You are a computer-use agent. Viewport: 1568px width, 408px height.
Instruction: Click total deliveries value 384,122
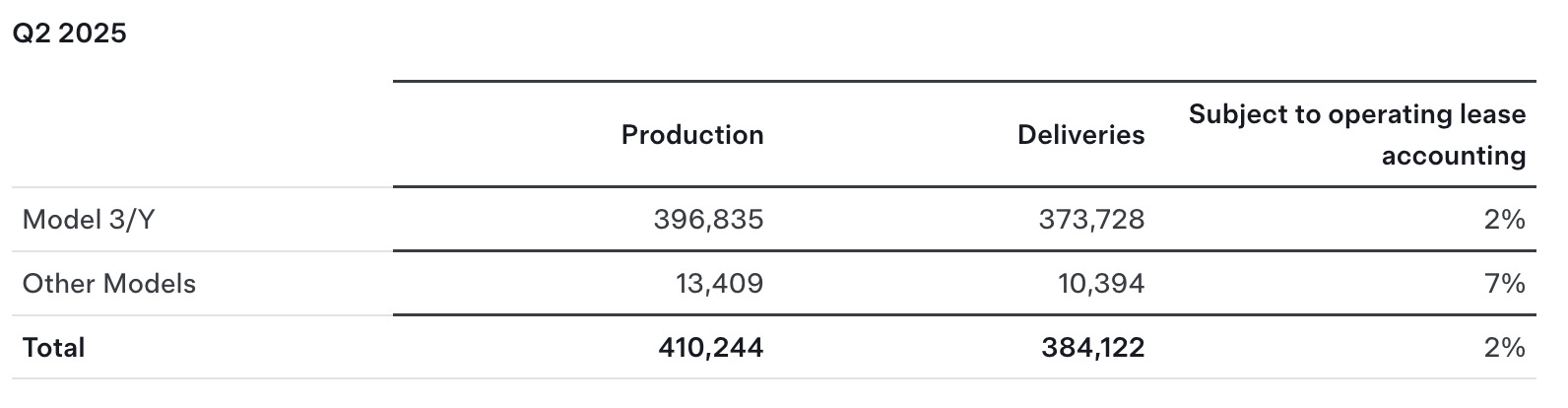click(1092, 348)
